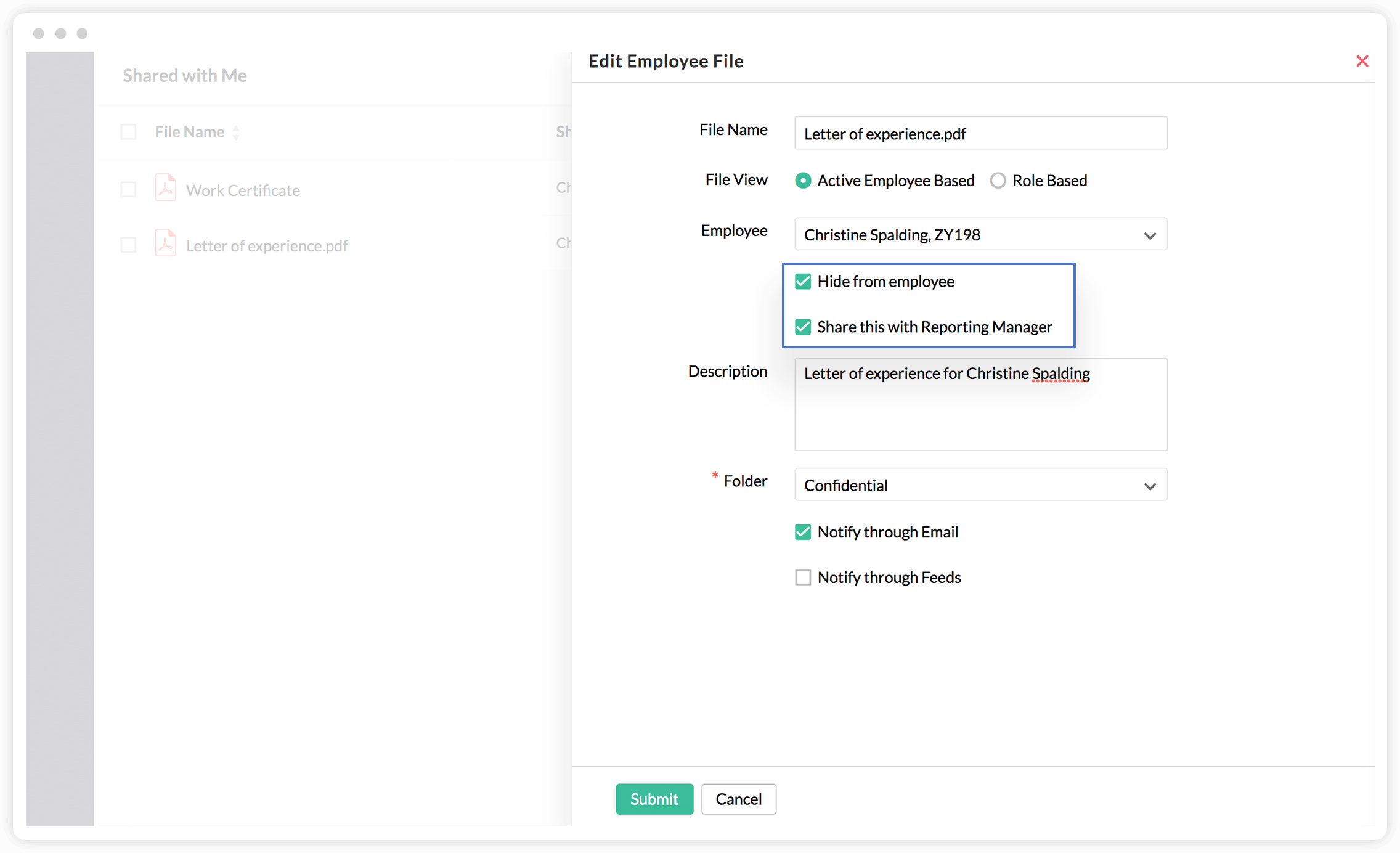Uncheck Share this with Reporting Manager
The height and width of the screenshot is (853, 1400).
point(802,327)
